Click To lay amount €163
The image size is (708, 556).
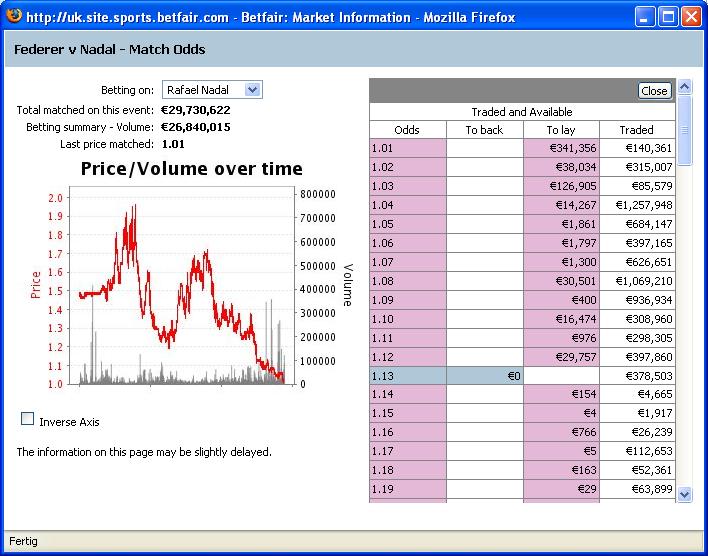tap(561, 470)
